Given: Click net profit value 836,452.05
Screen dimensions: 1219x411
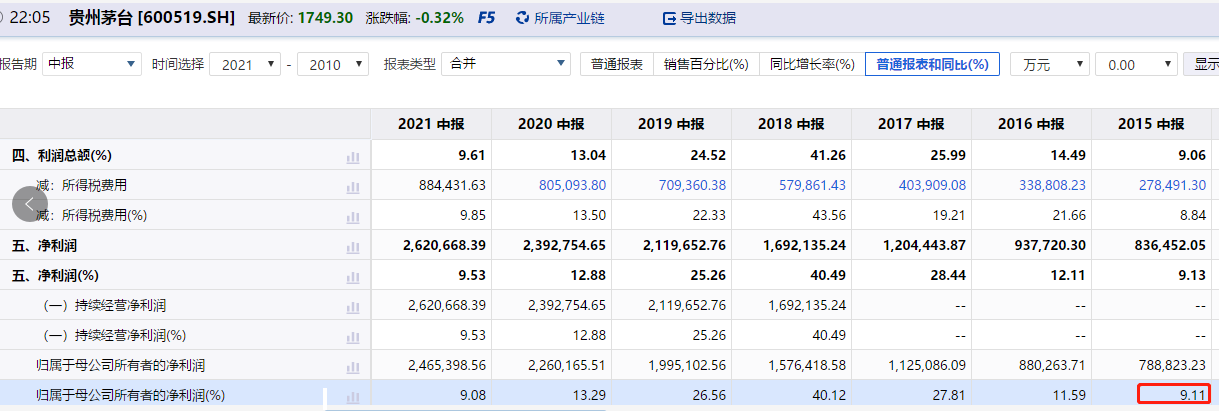Looking at the screenshot, I should pyautogui.click(x=1169, y=245).
